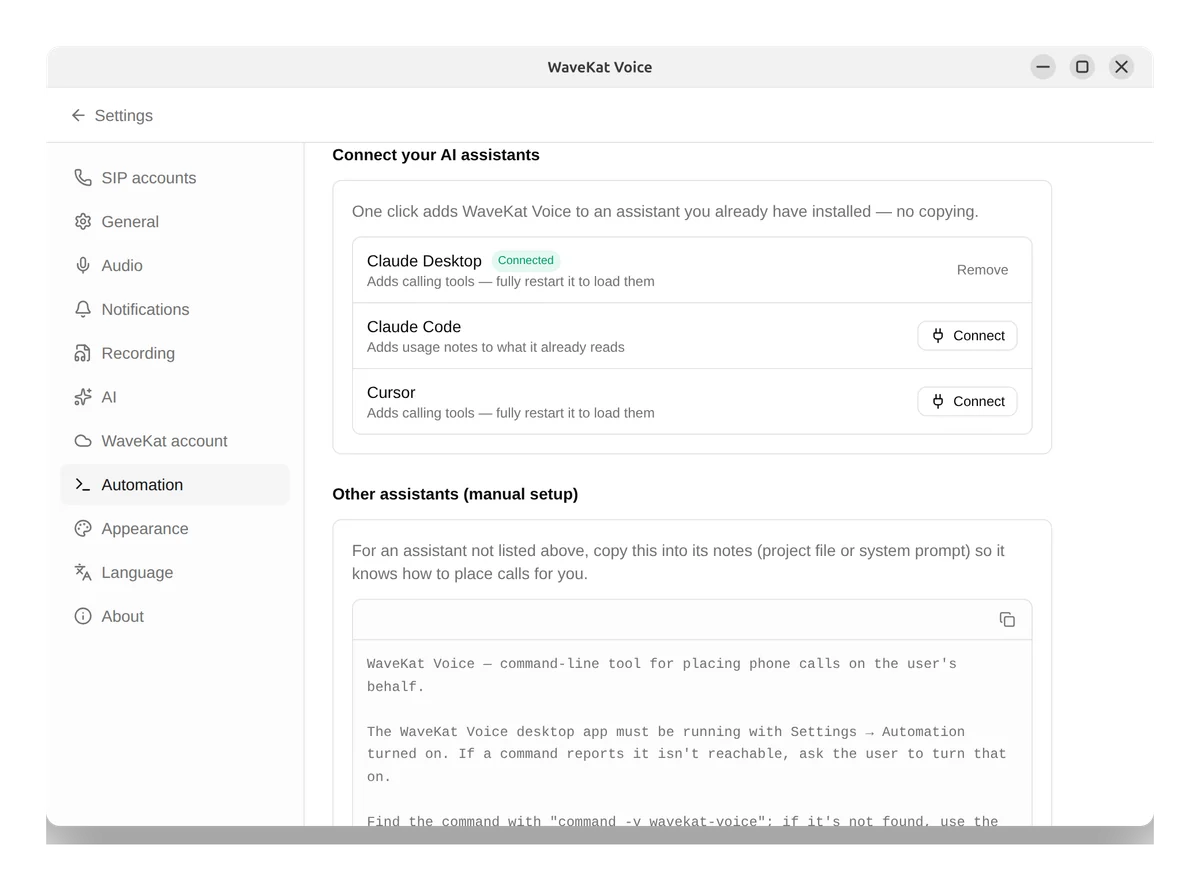1200x872 pixels.
Task: Click the monospace setup notes text block
Action: [x=692, y=732]
